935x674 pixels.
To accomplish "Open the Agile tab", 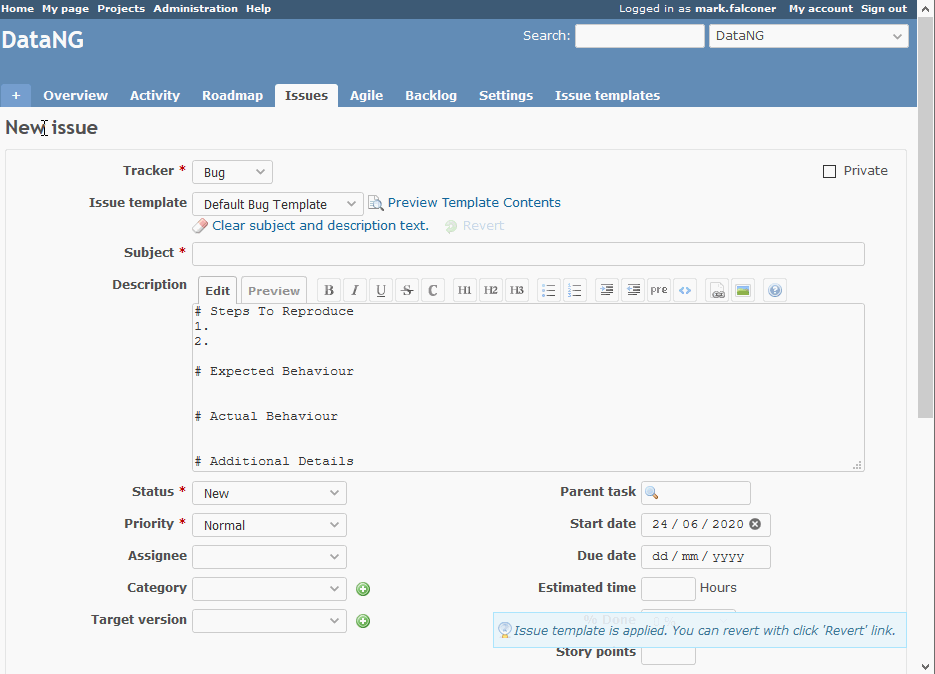I will click(367, 95).
